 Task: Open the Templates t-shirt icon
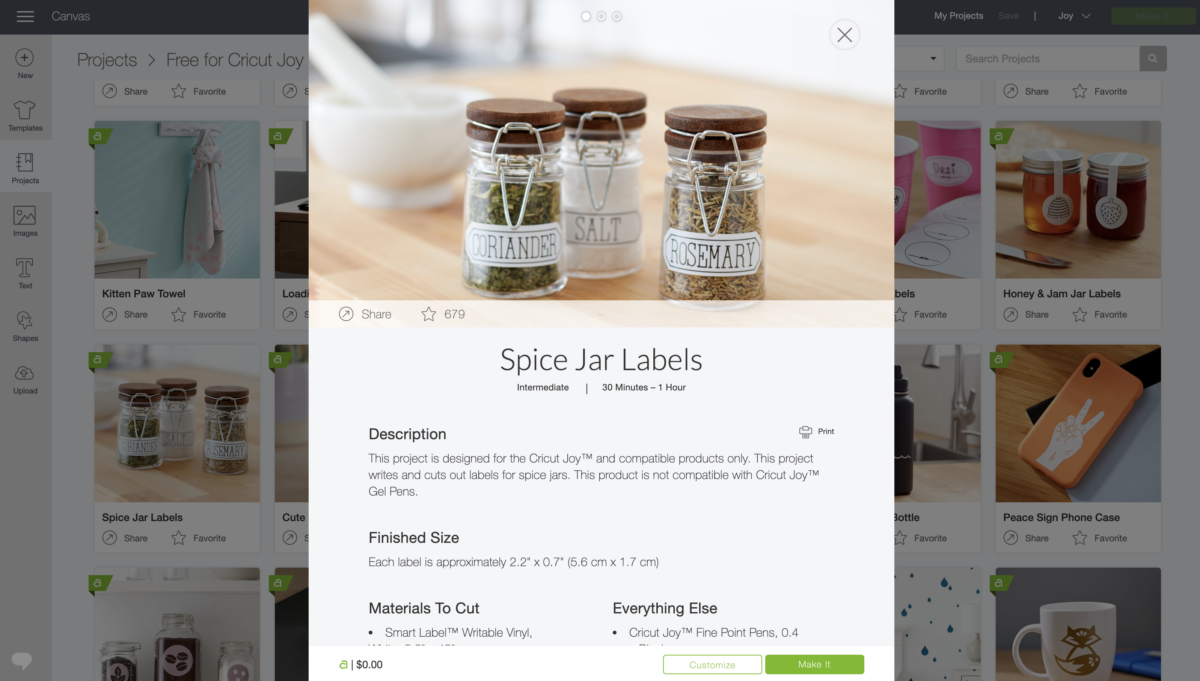[25, 110]
